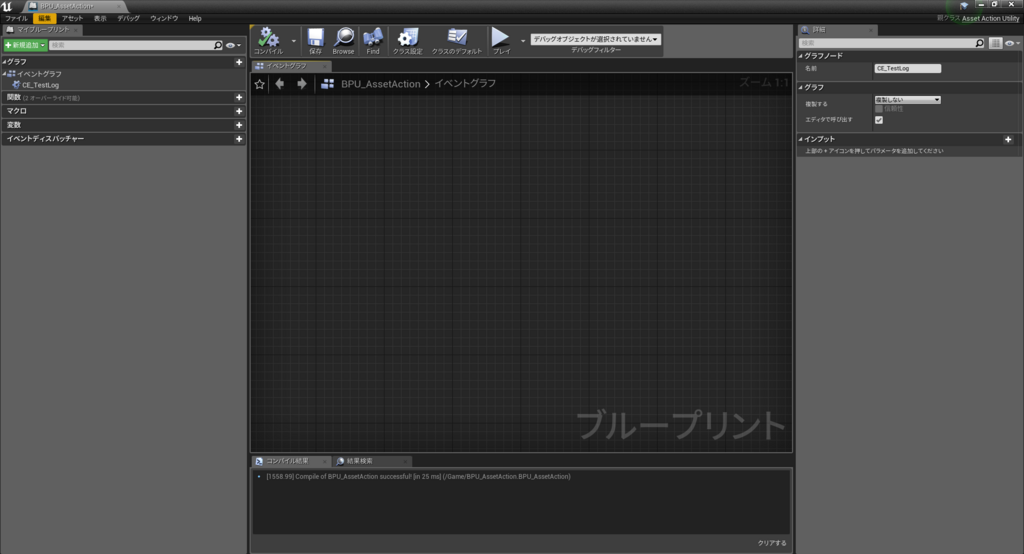Open the デバッグ menu
The image size is (1024, 554).
tap(128, 18)
